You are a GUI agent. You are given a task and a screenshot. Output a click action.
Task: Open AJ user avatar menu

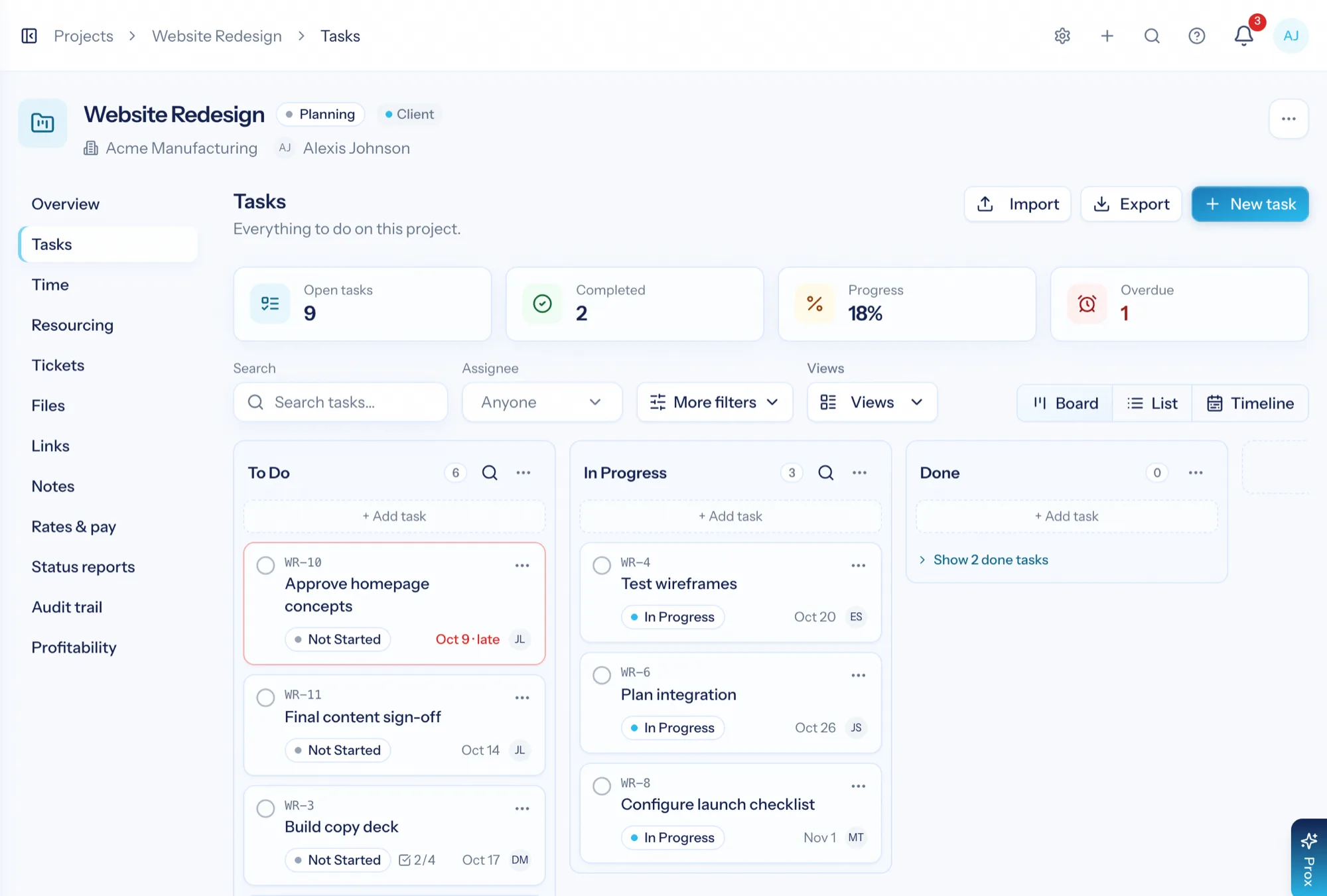pyautogui.click(x=1291, y=36)
